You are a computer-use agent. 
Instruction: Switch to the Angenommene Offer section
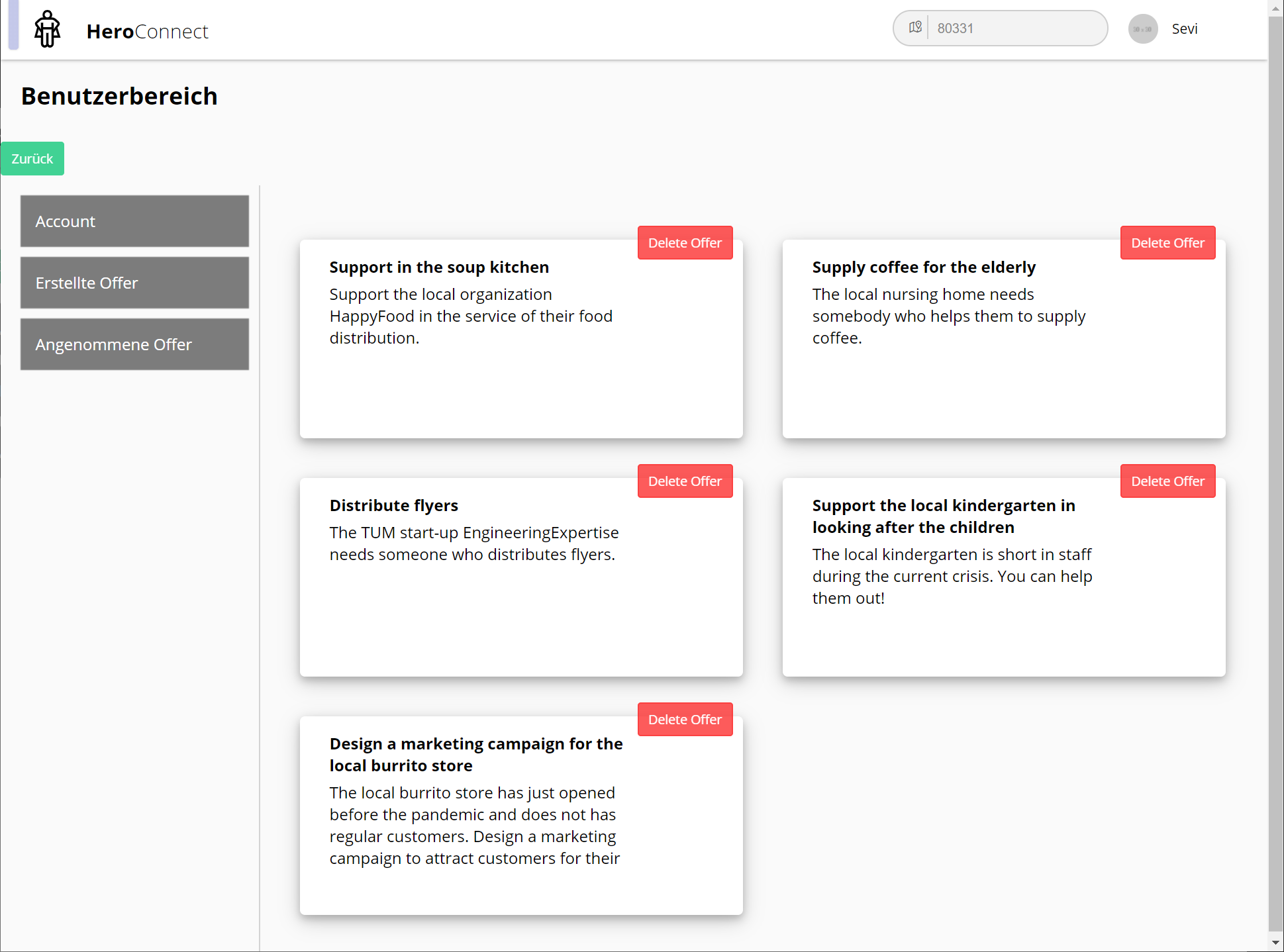coord(134,344)
